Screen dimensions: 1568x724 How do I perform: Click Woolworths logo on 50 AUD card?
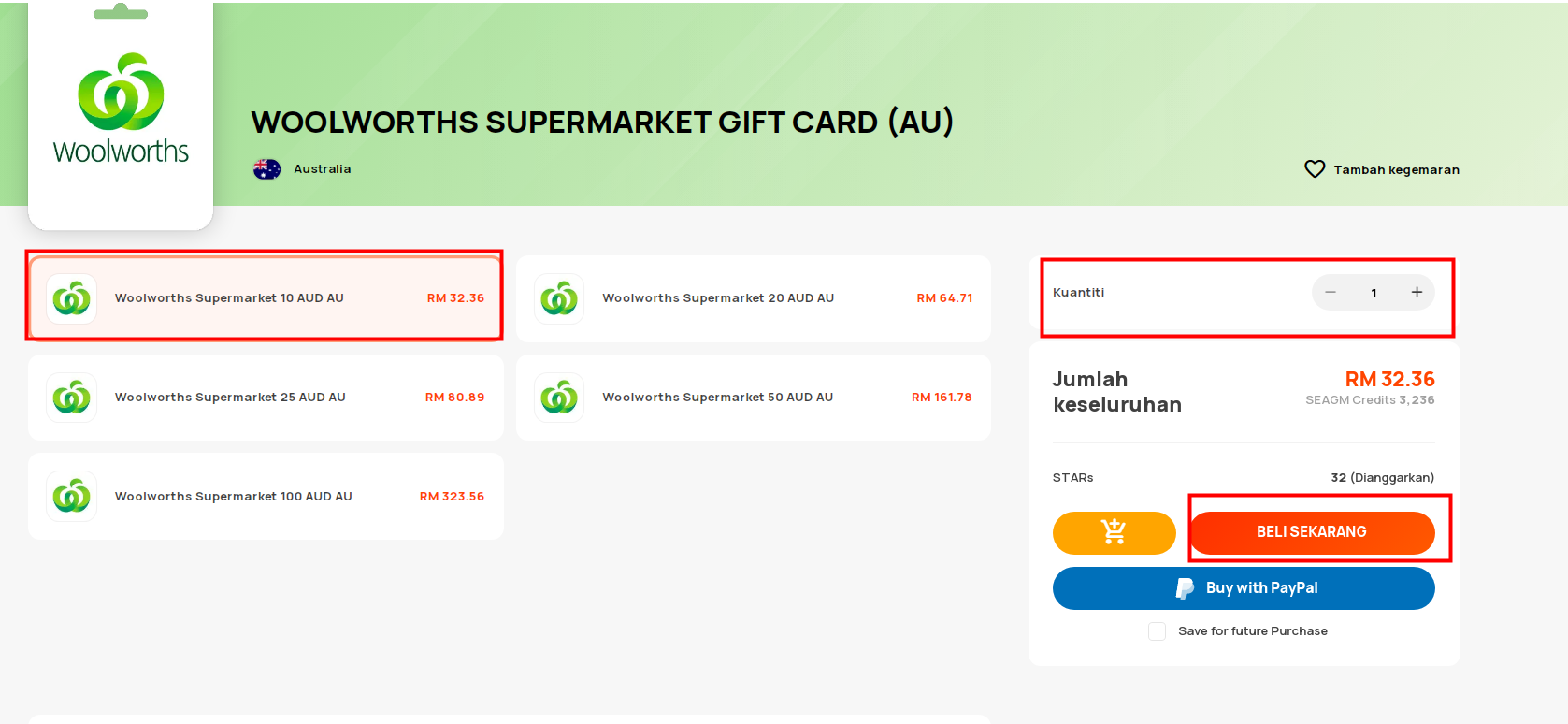pos(559,398)
